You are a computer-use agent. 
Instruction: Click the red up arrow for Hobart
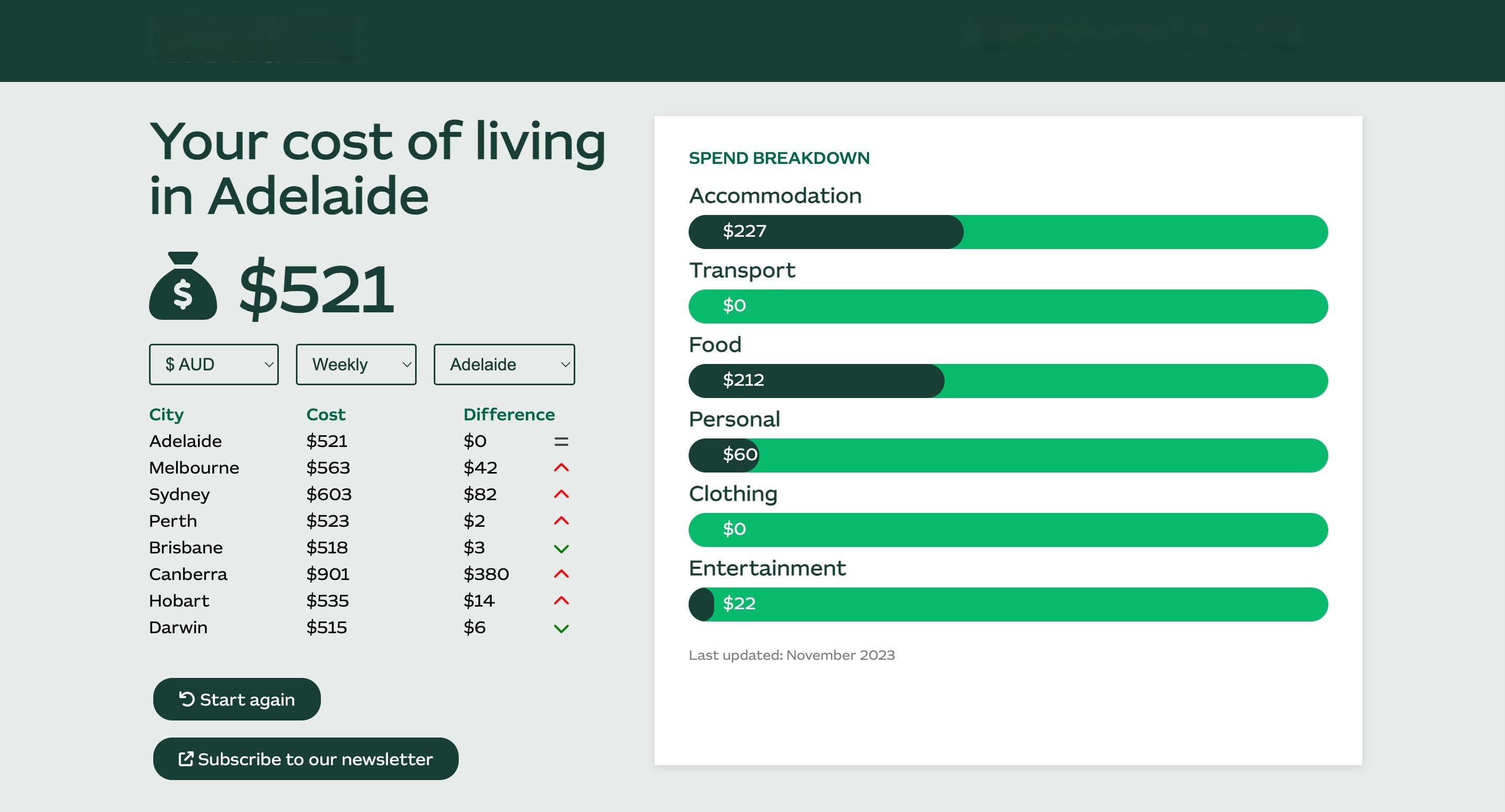[561, 601]
